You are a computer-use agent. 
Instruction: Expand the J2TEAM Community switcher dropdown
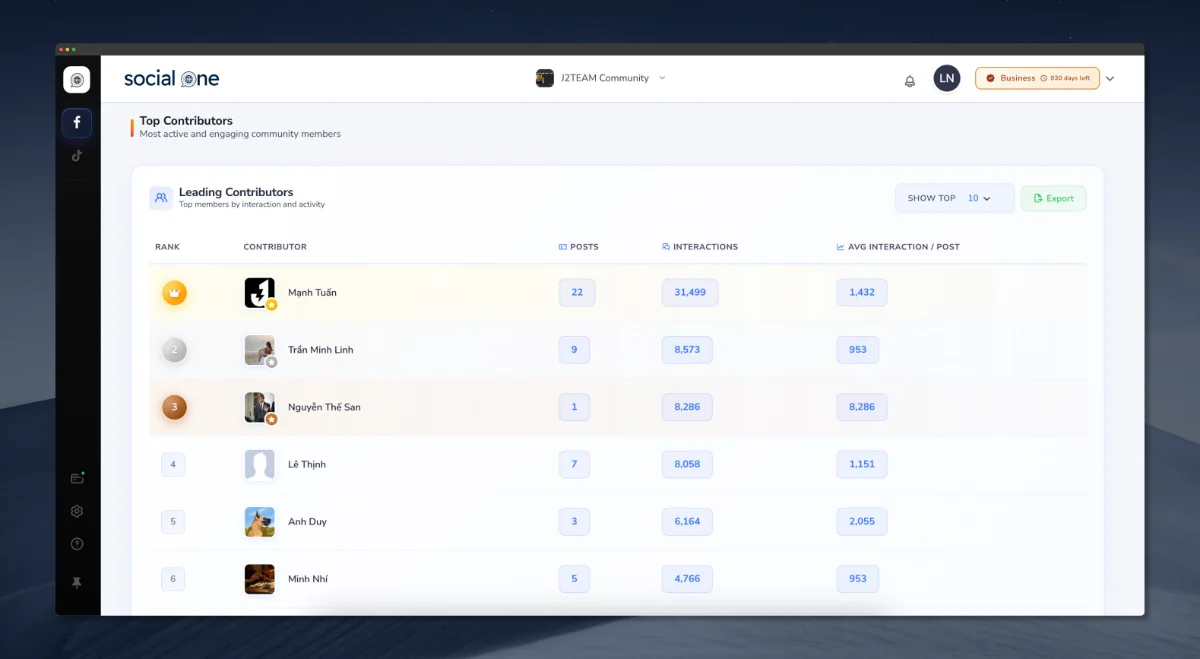click(659, 78)
